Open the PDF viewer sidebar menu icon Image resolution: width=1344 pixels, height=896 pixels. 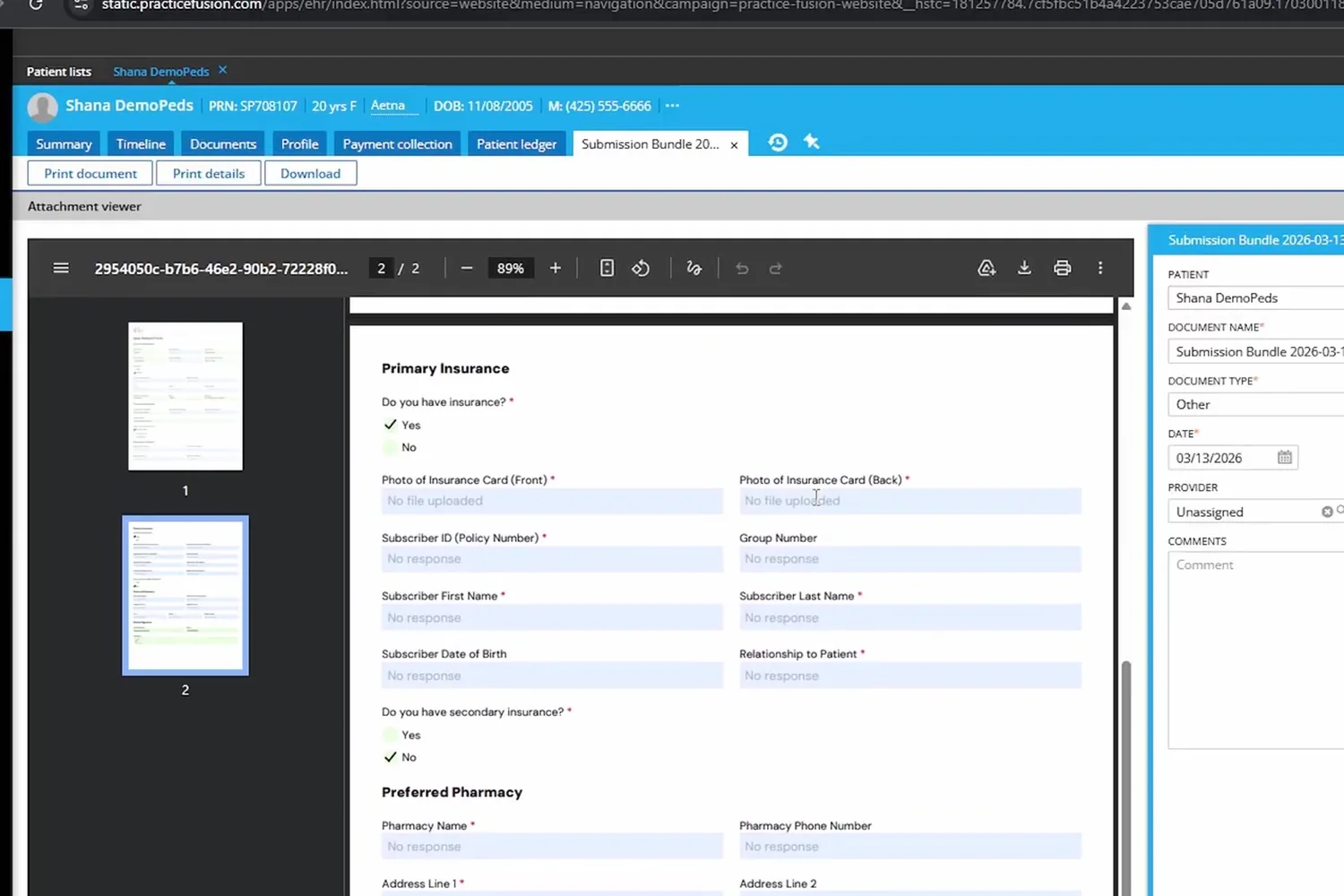[61, 268]
